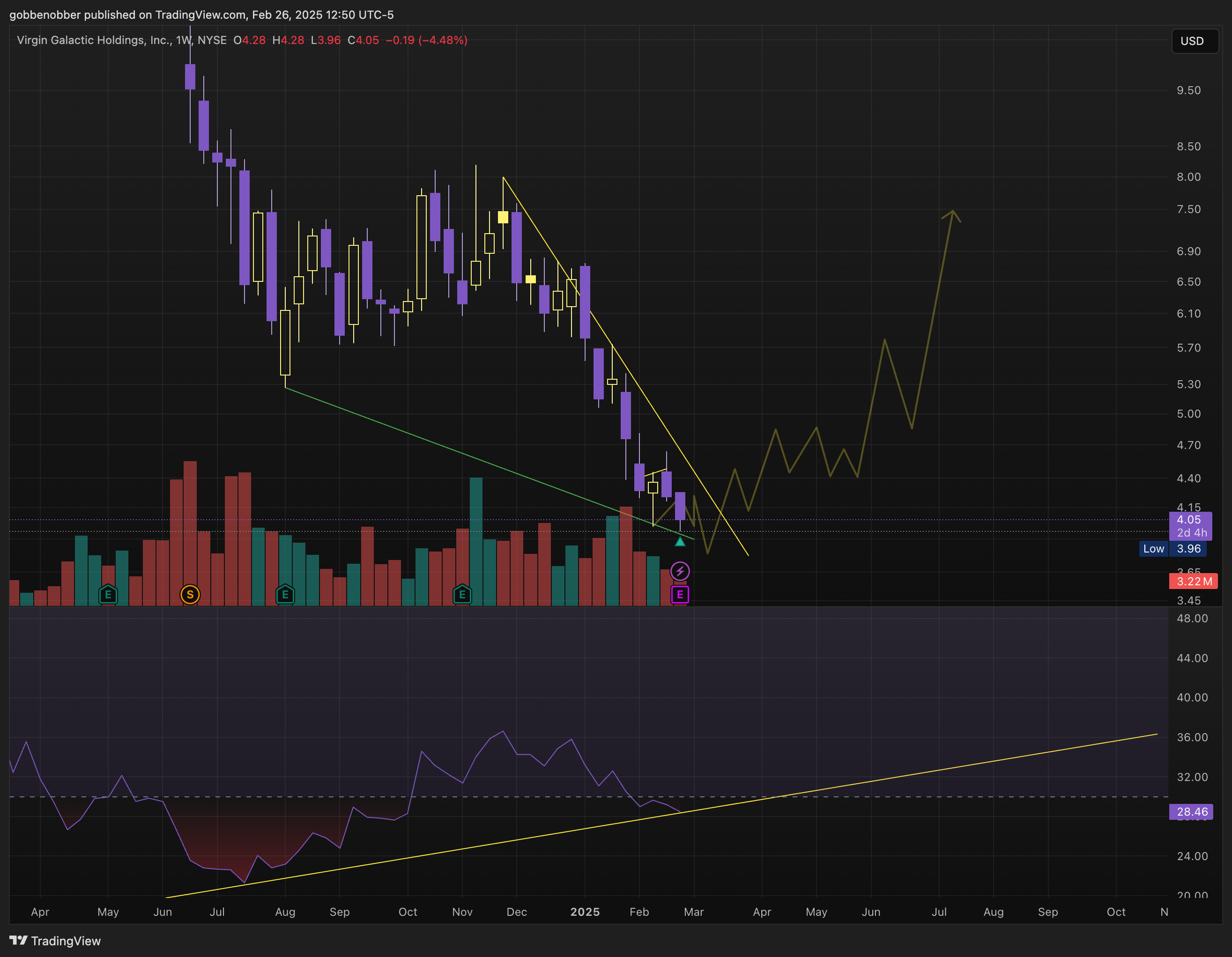Click the earnings E marker near May
This screenshot has width=1232, height=957.
(108, 595)
